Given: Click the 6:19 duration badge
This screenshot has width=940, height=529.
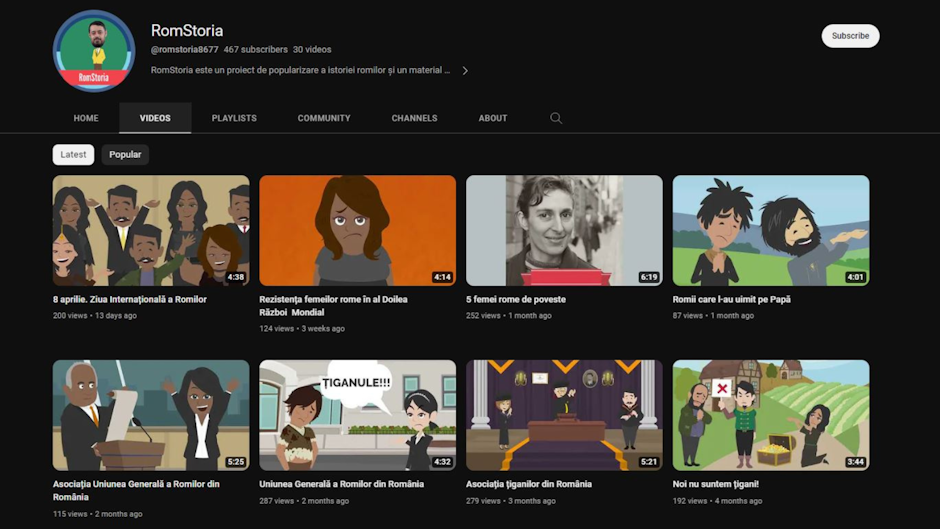Looking at the screenshot, I should point(649,277).
